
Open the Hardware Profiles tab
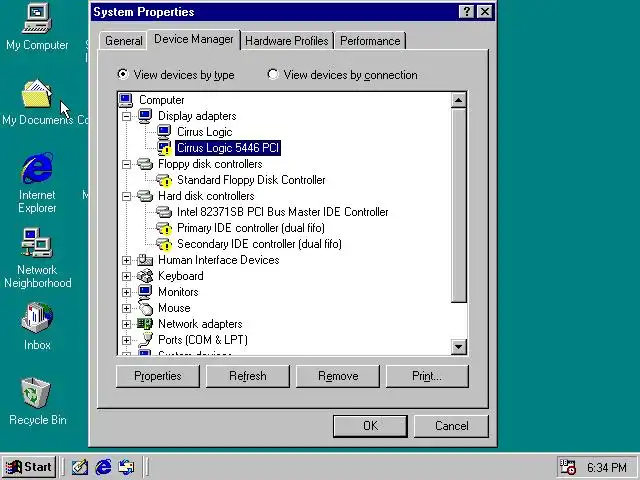pyautogui.click(x=287, y=41)
